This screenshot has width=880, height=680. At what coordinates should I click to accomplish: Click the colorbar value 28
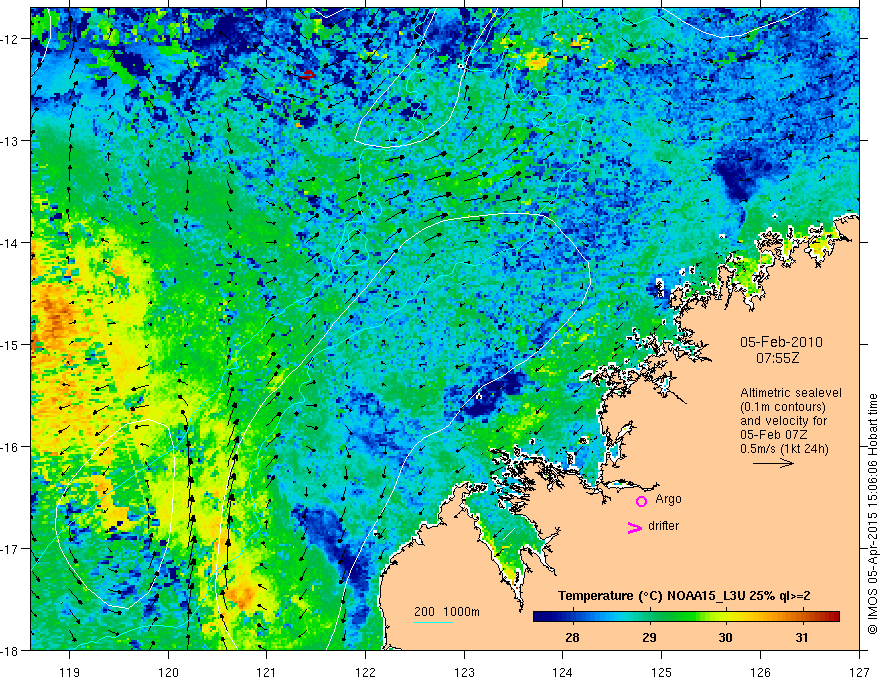572,637
